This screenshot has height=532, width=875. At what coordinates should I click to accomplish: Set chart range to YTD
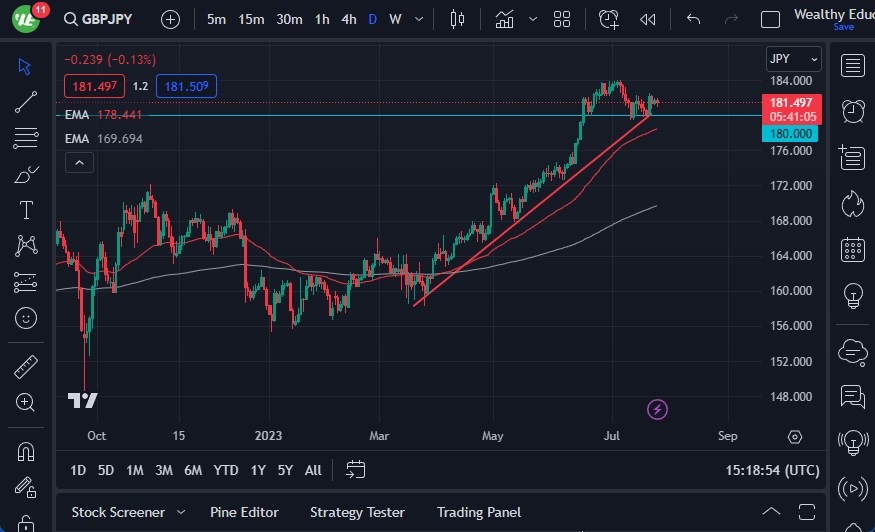click(226, 470)
